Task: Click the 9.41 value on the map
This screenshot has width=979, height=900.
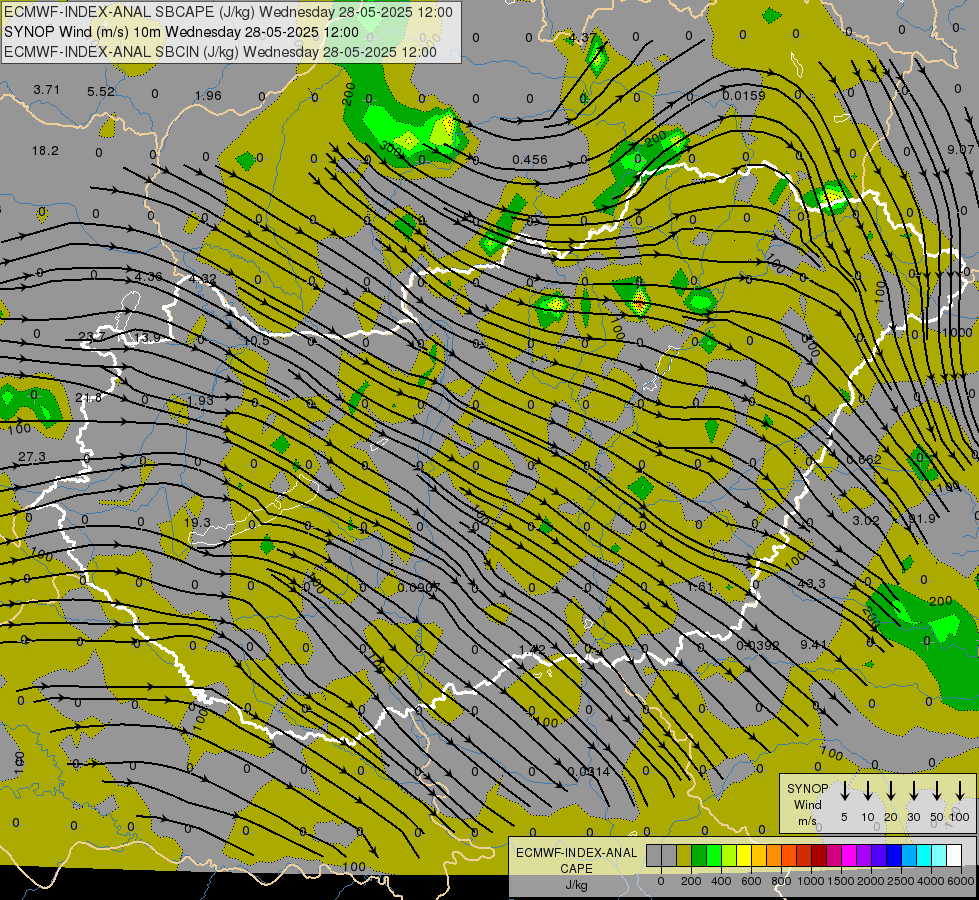Action: [814, 644]
